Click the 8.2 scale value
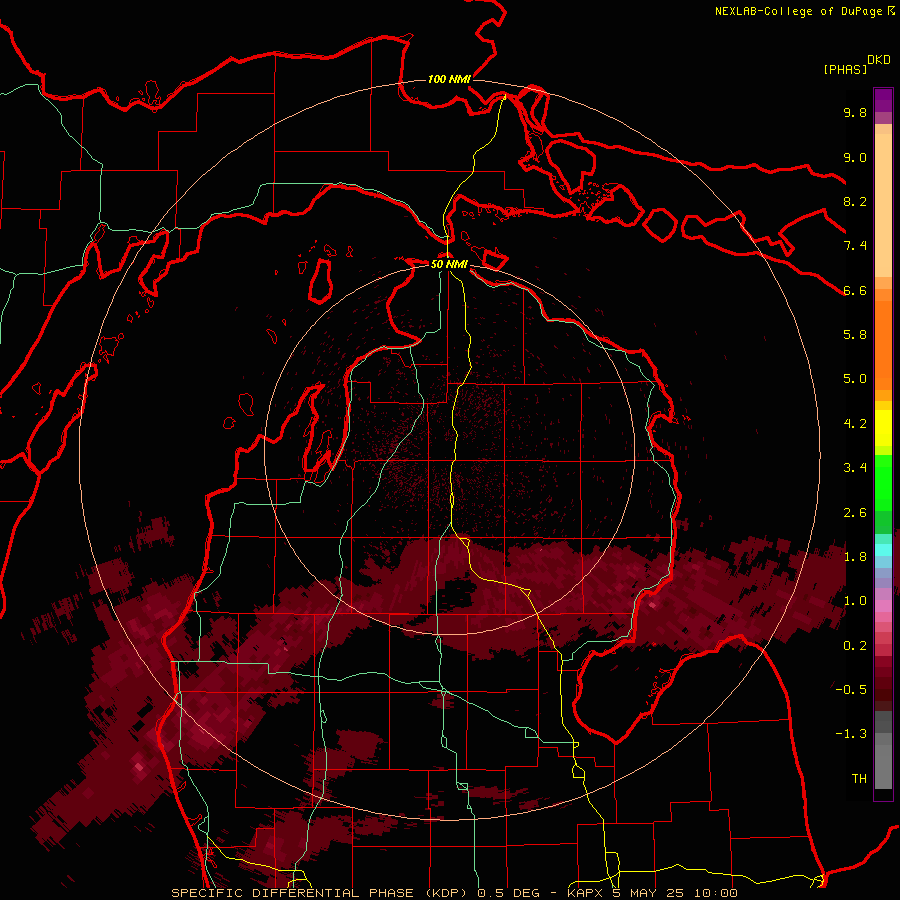 [x=855, y=201]
